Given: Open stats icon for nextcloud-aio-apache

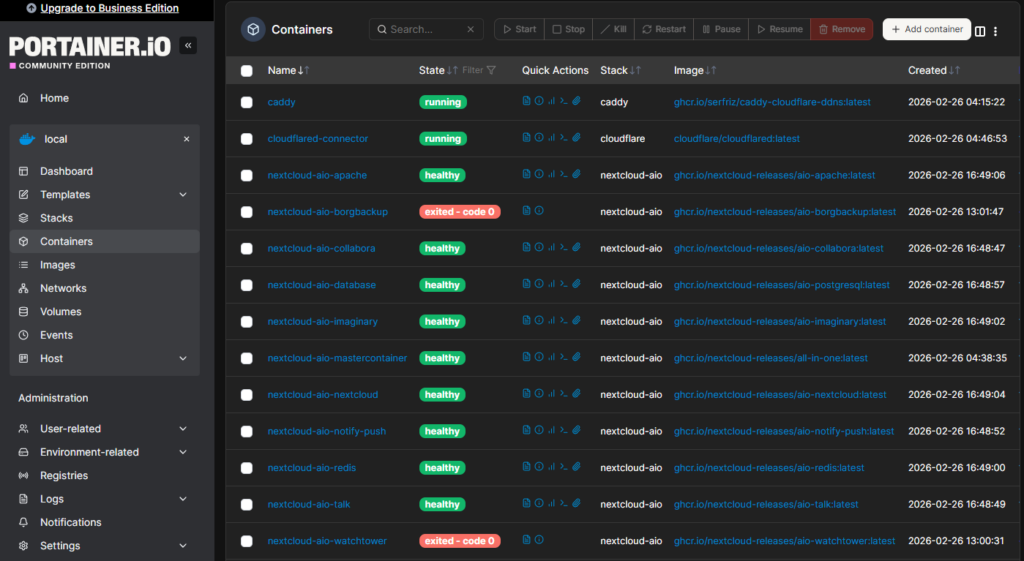Looking at the screenshot, I should click(551, 175).
